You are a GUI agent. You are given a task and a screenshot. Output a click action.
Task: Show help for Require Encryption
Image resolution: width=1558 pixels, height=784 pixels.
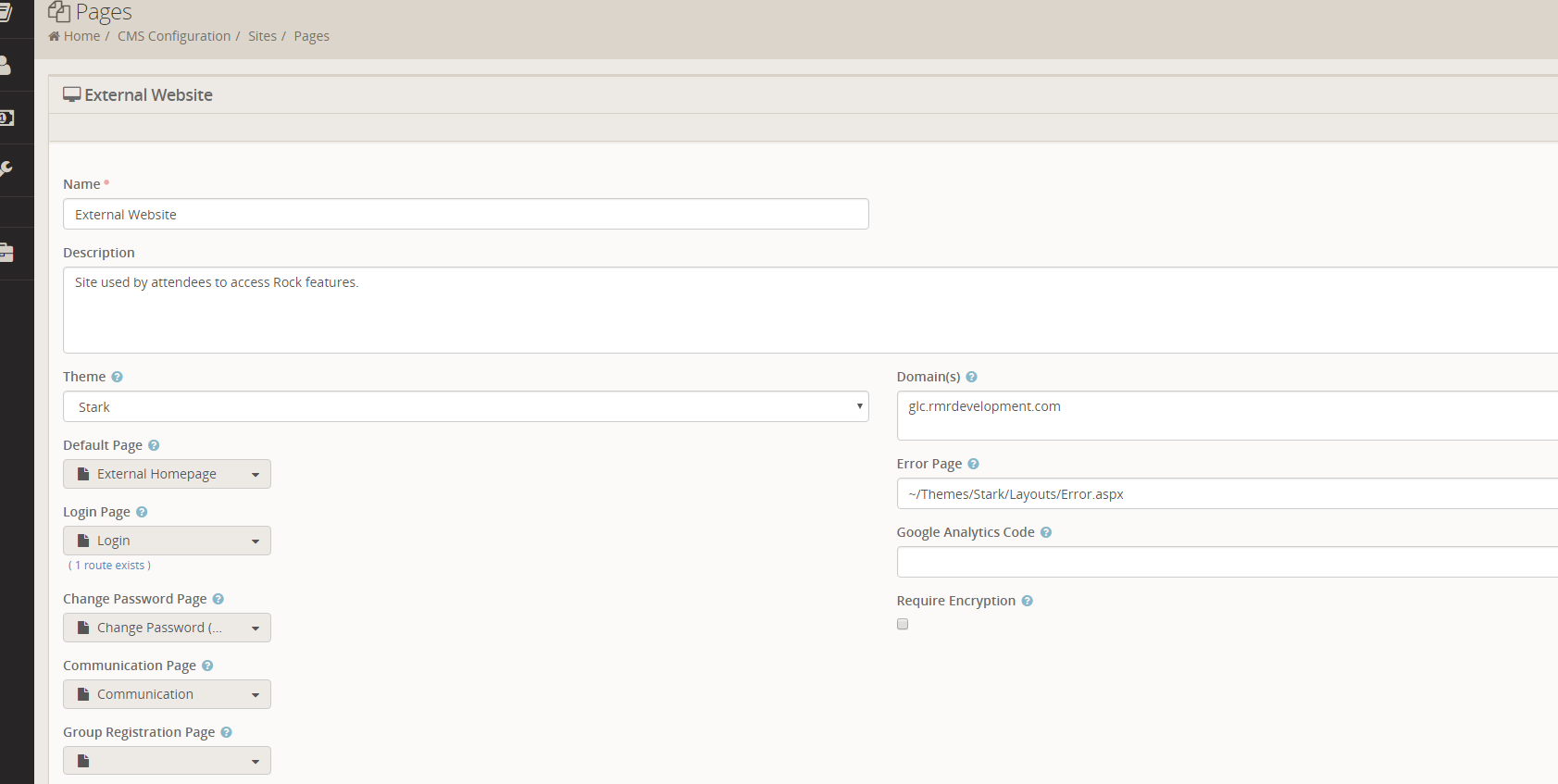click(x=1027, y=601)
